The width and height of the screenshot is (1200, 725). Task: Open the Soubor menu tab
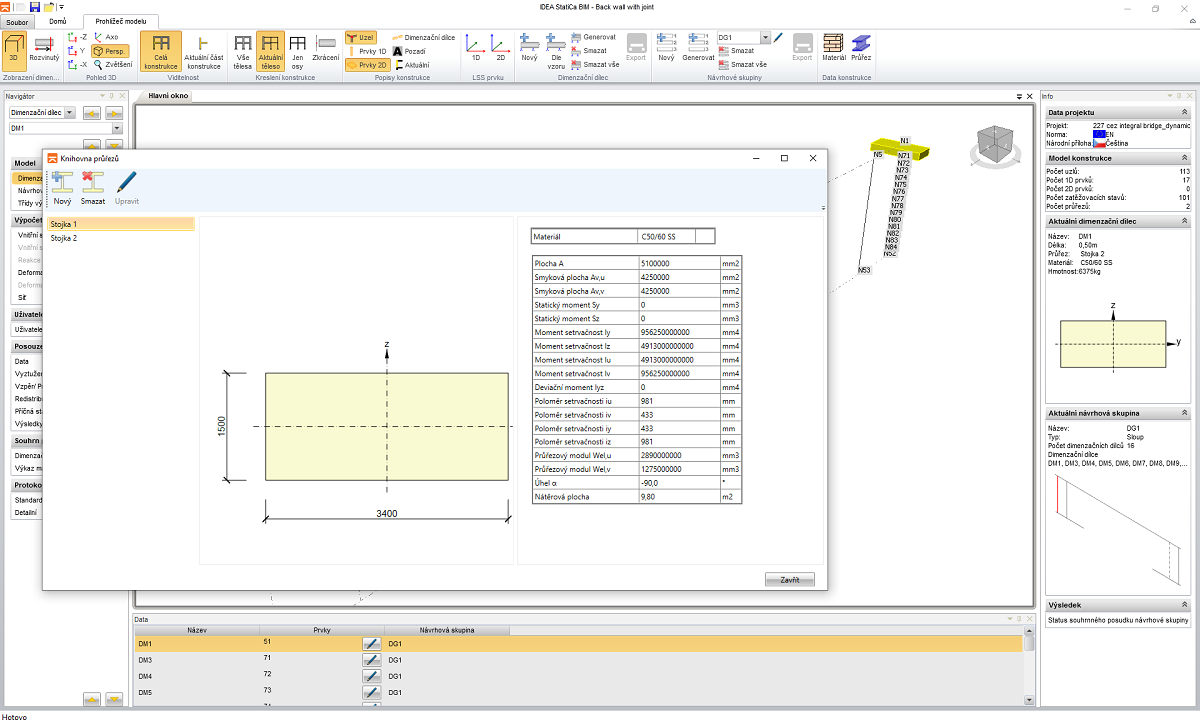[x=18, y=21]
